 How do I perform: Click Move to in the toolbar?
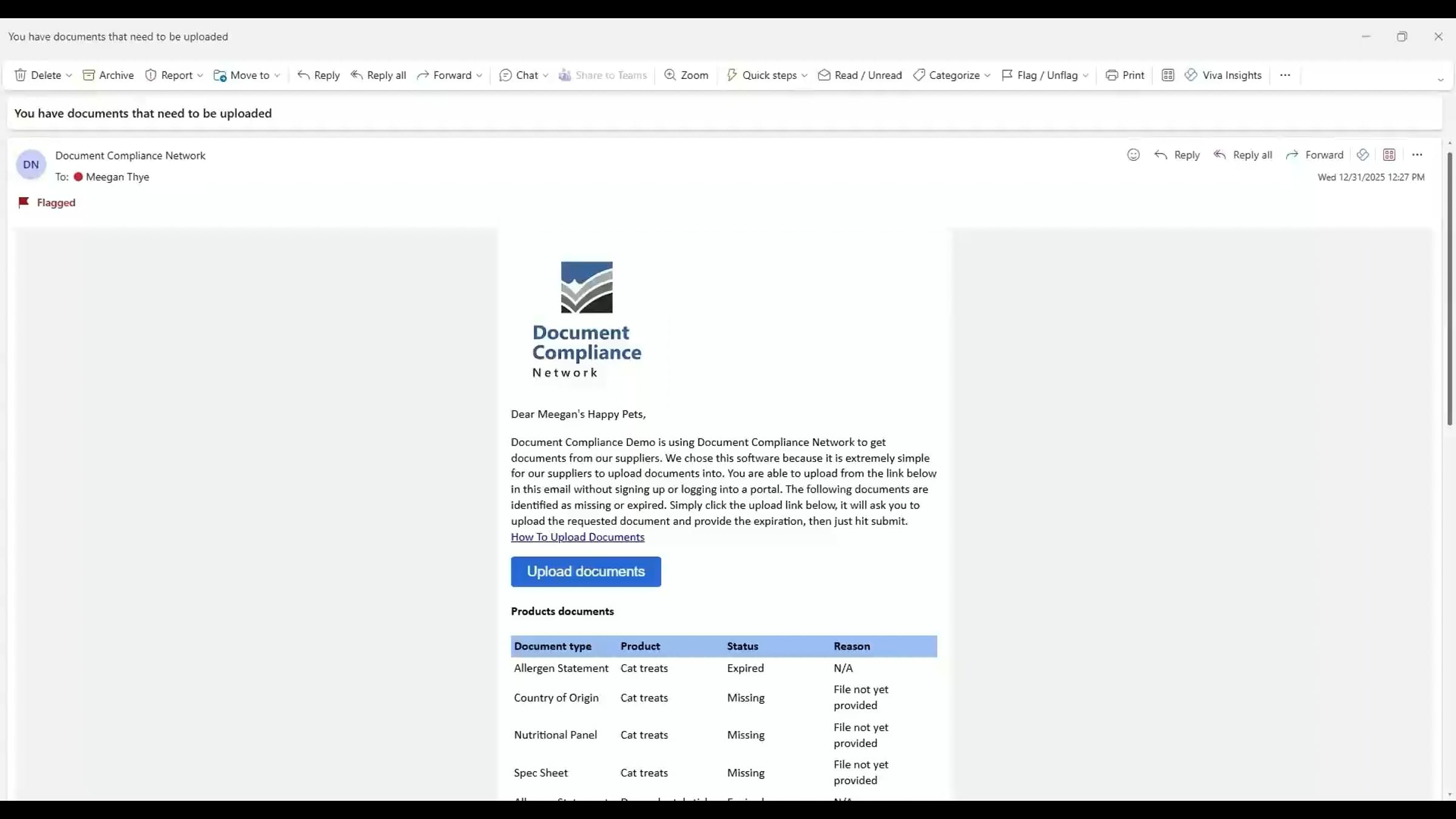241,75
